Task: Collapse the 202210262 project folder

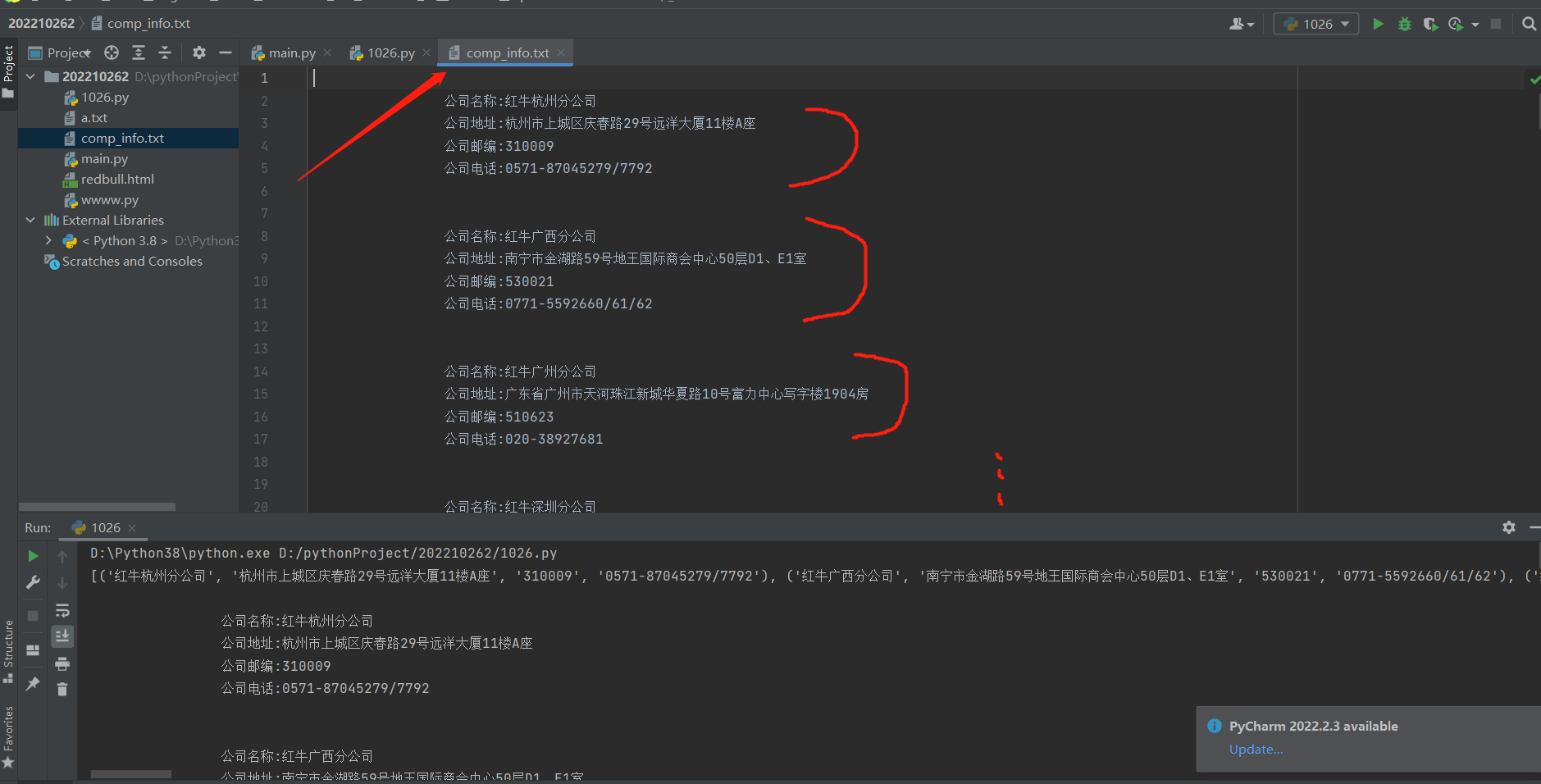Action: [x=30, y=76]
